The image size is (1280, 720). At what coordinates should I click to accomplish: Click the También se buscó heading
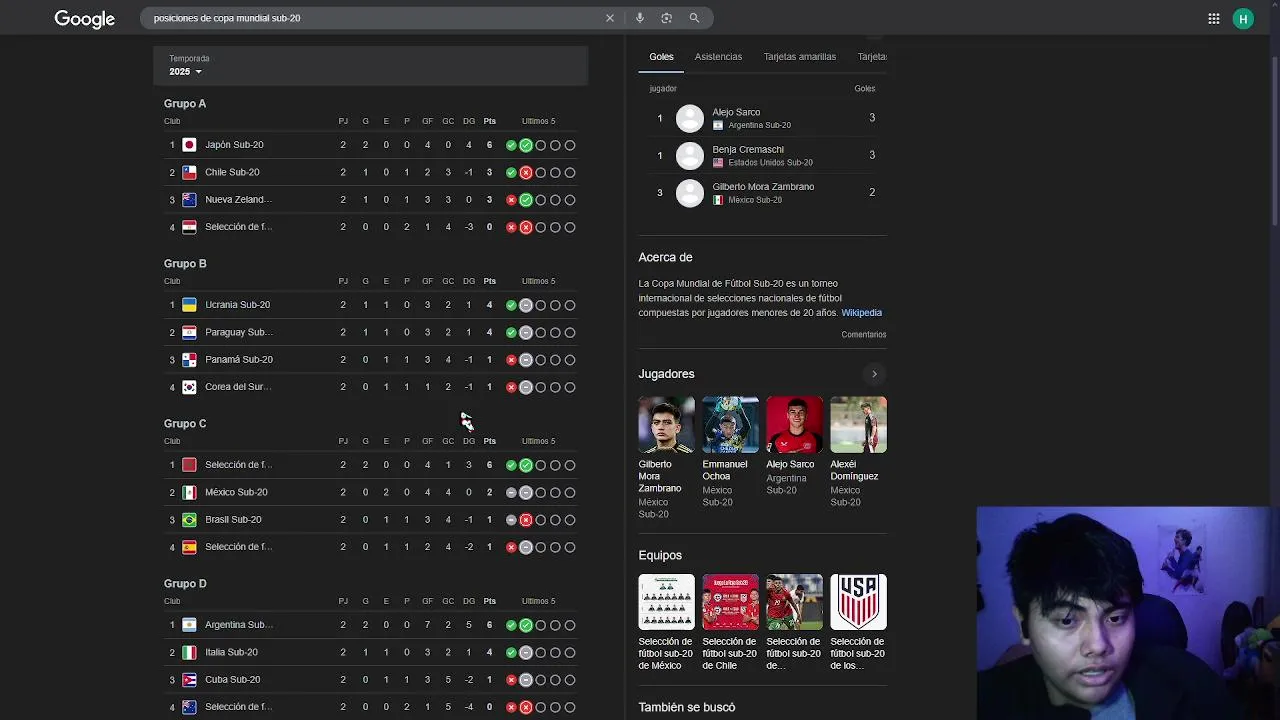pos(687,708)
